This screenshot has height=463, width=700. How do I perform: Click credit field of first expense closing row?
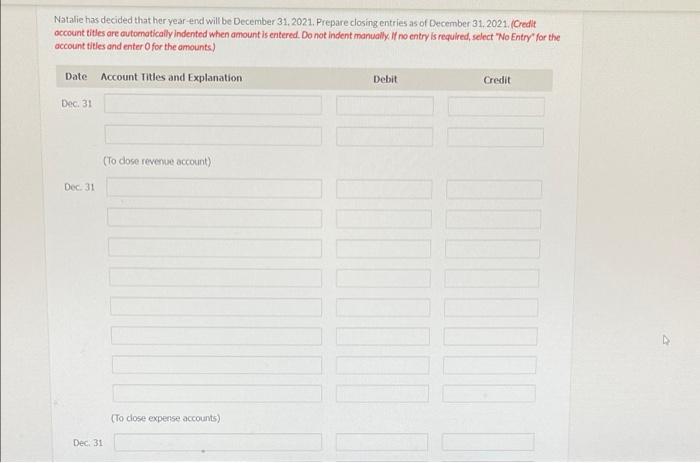[x=494, y=189]
